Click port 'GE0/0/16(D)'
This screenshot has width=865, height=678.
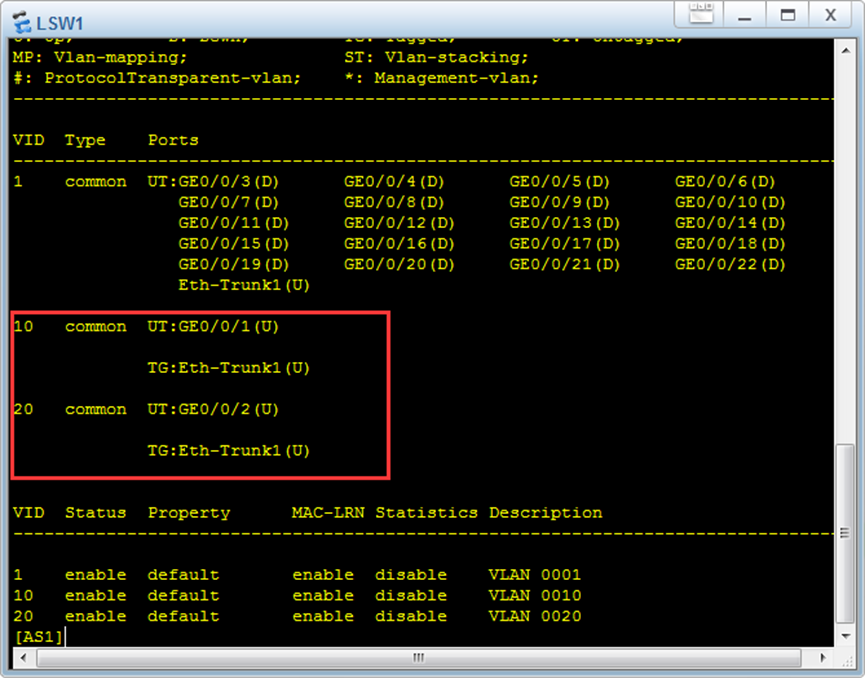pos(399,244)
